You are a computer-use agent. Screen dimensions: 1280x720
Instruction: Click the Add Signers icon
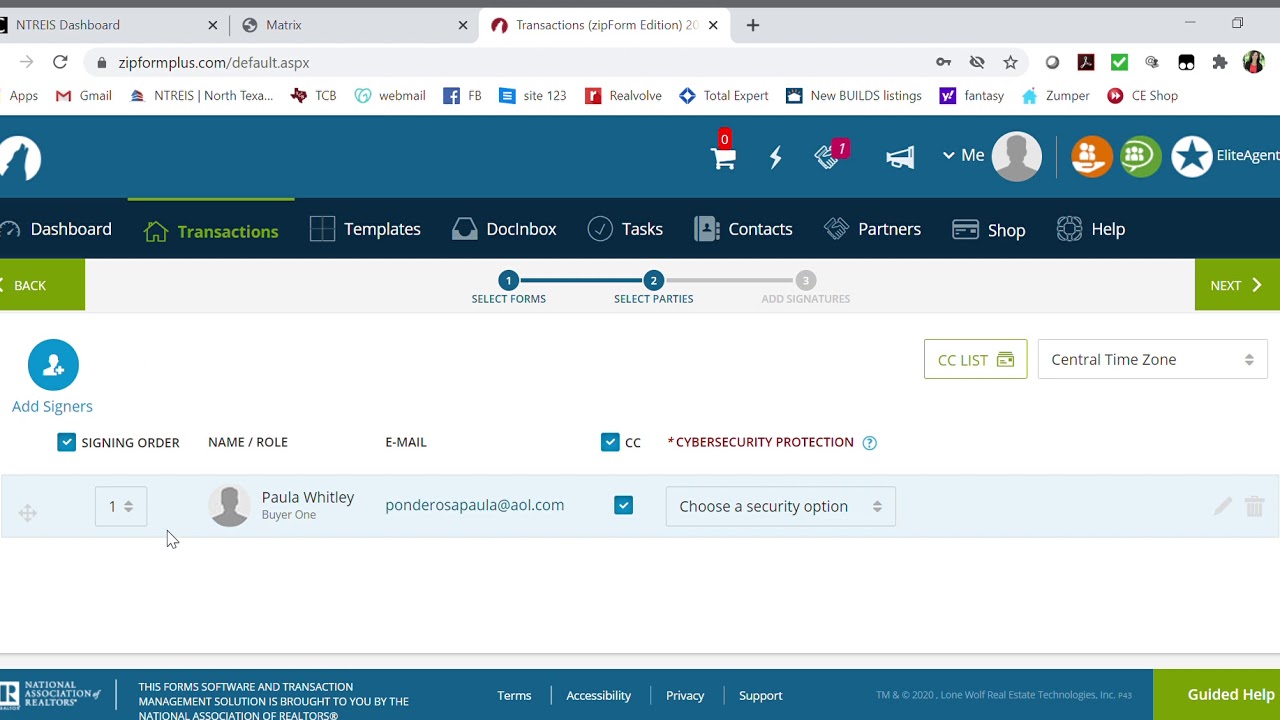[x=53, y=365]
